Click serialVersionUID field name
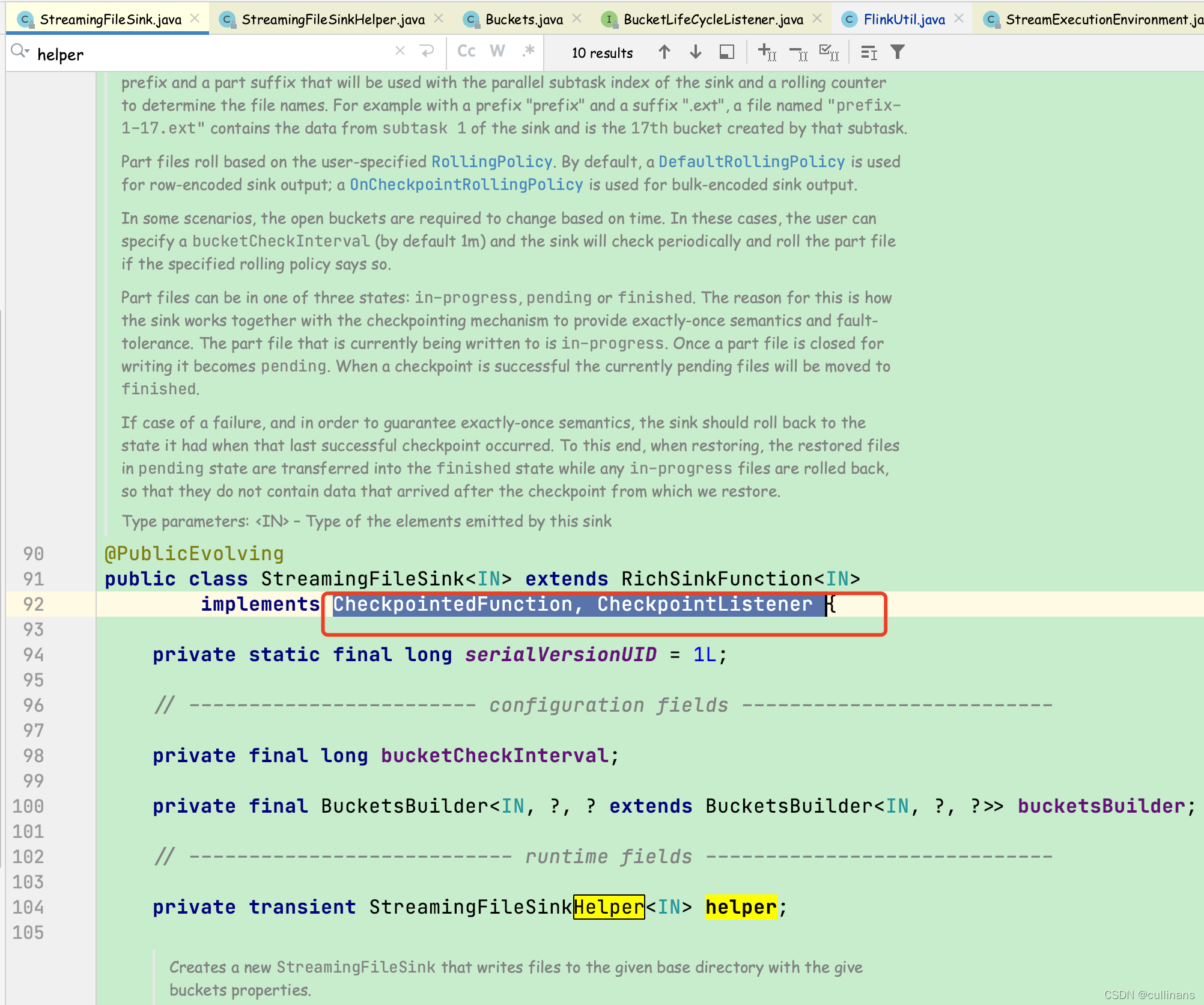This screenshot has width=1204, height=1005. coord(561,655)
